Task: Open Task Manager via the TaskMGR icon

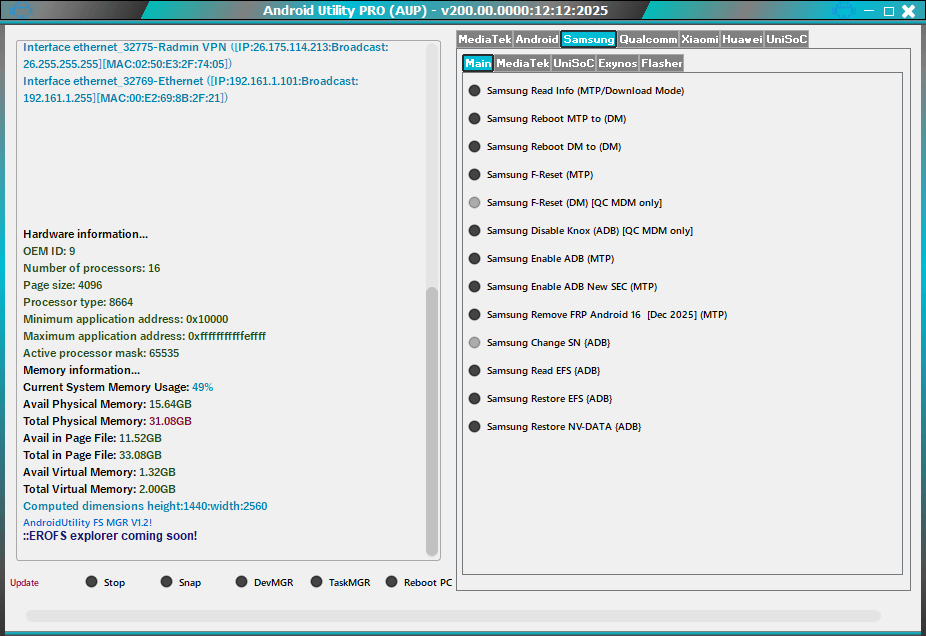Action: point(315,581)
